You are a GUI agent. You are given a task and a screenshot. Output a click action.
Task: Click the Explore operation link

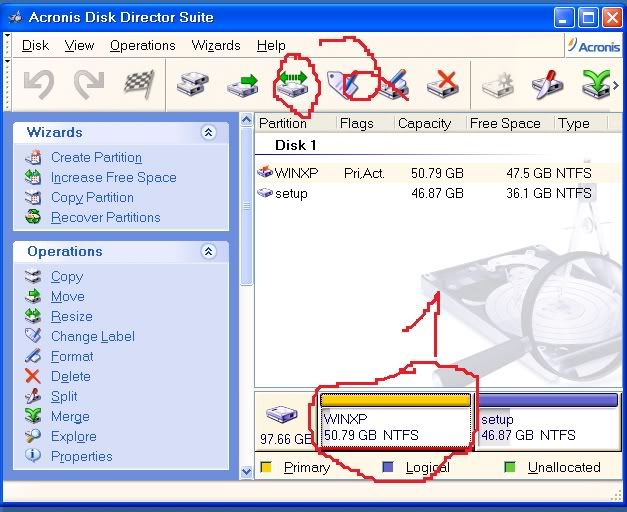[74, 436]
